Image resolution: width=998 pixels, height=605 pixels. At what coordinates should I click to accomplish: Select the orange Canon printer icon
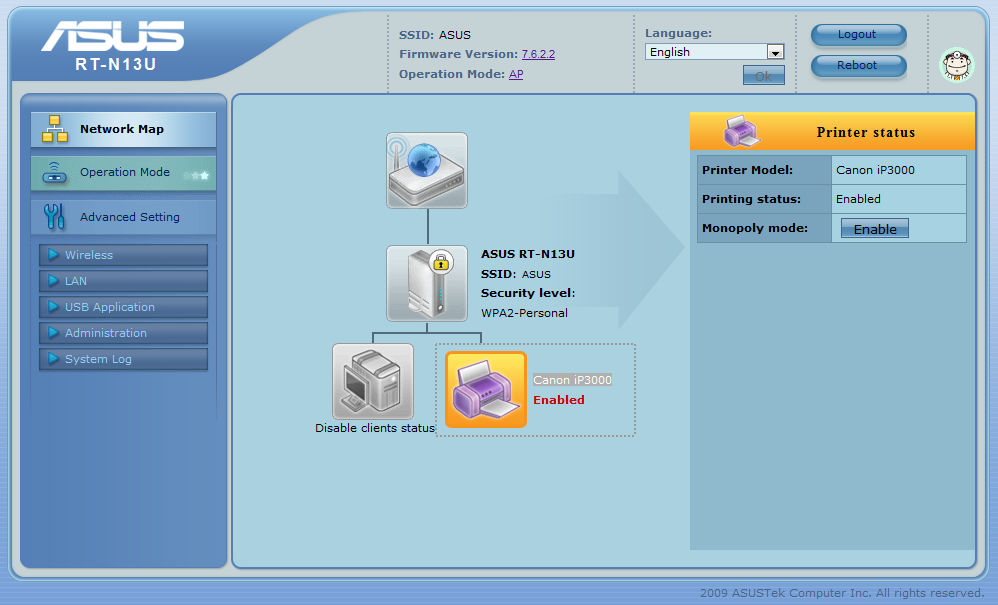click(x=486, y=389)
